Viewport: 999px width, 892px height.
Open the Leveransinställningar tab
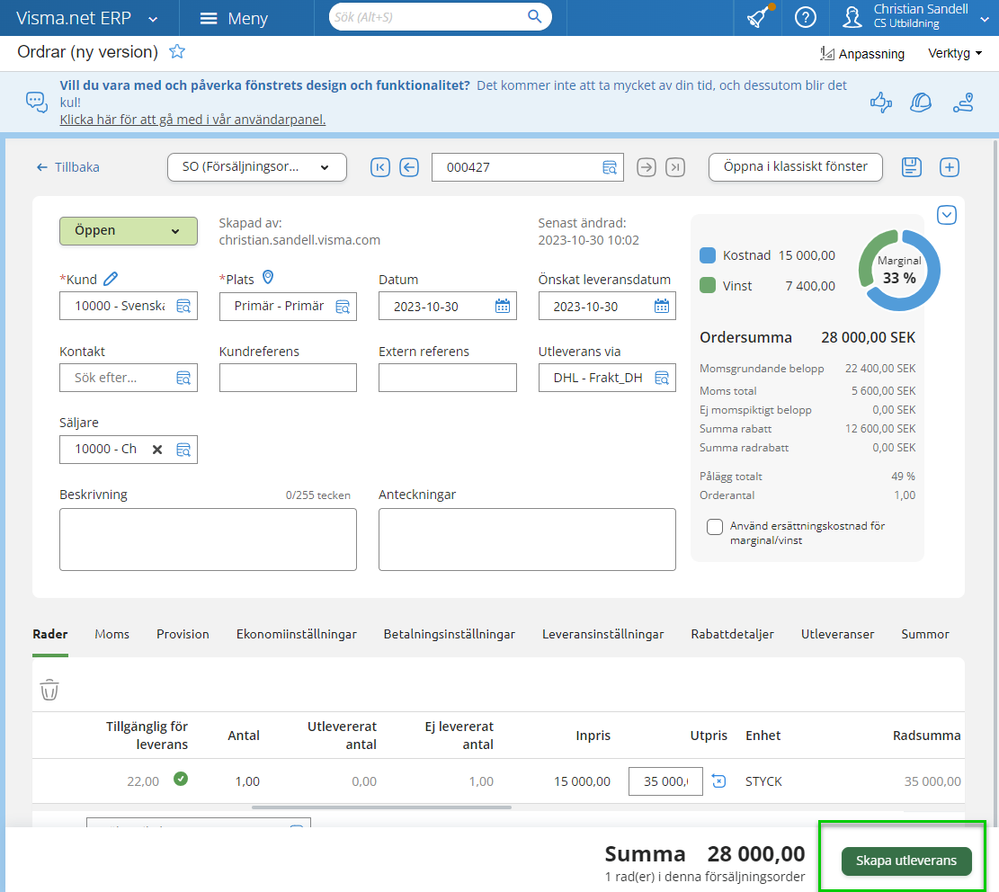[603, 634]
